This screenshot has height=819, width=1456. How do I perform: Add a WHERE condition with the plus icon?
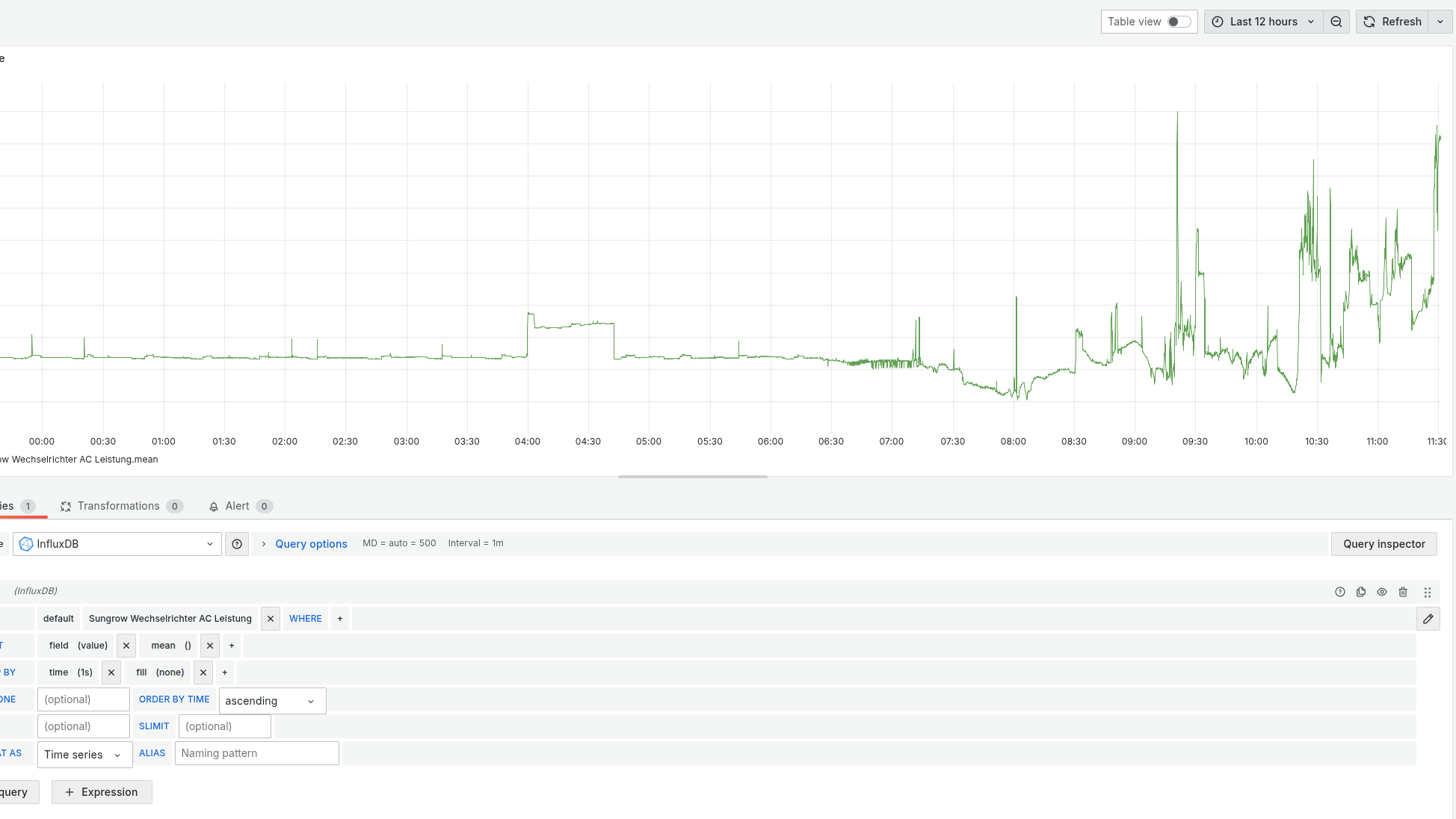[x=340, y=618]
